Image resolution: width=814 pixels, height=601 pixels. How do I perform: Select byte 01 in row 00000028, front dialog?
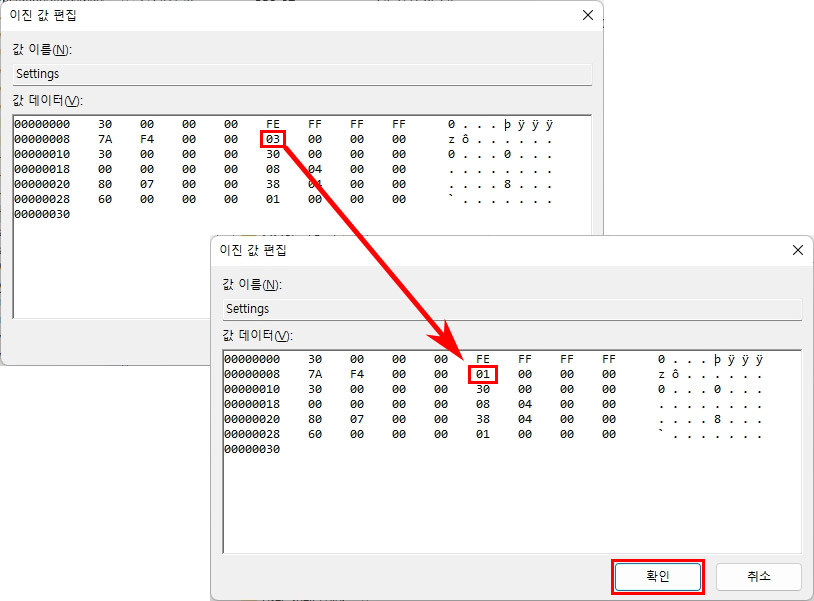[483, 434]
